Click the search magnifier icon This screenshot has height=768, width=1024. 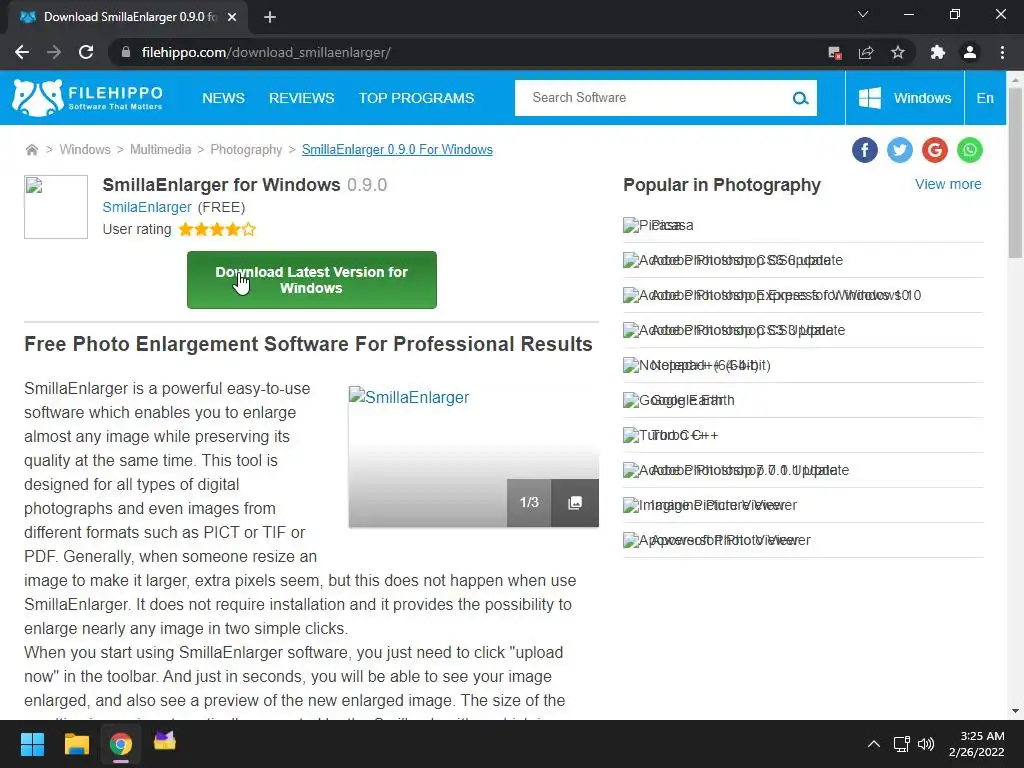[x=800, y=98]
